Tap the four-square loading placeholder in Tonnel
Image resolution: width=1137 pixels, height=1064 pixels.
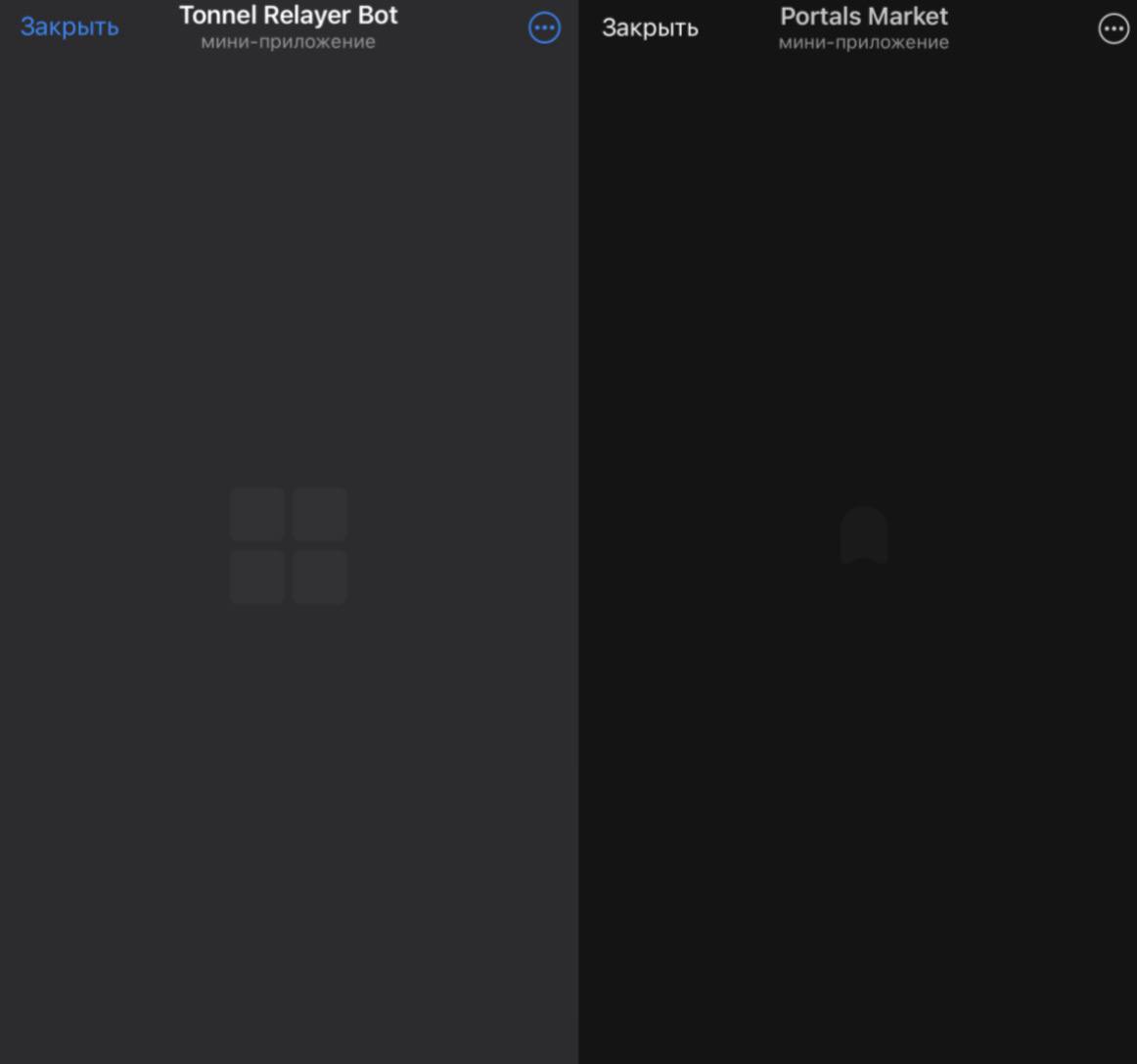(289, 545)
